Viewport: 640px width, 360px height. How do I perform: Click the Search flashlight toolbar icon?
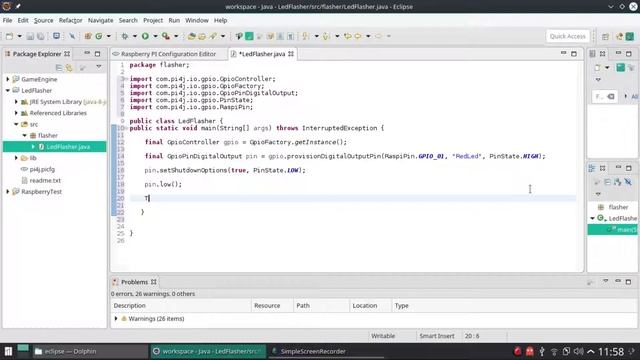213,36
